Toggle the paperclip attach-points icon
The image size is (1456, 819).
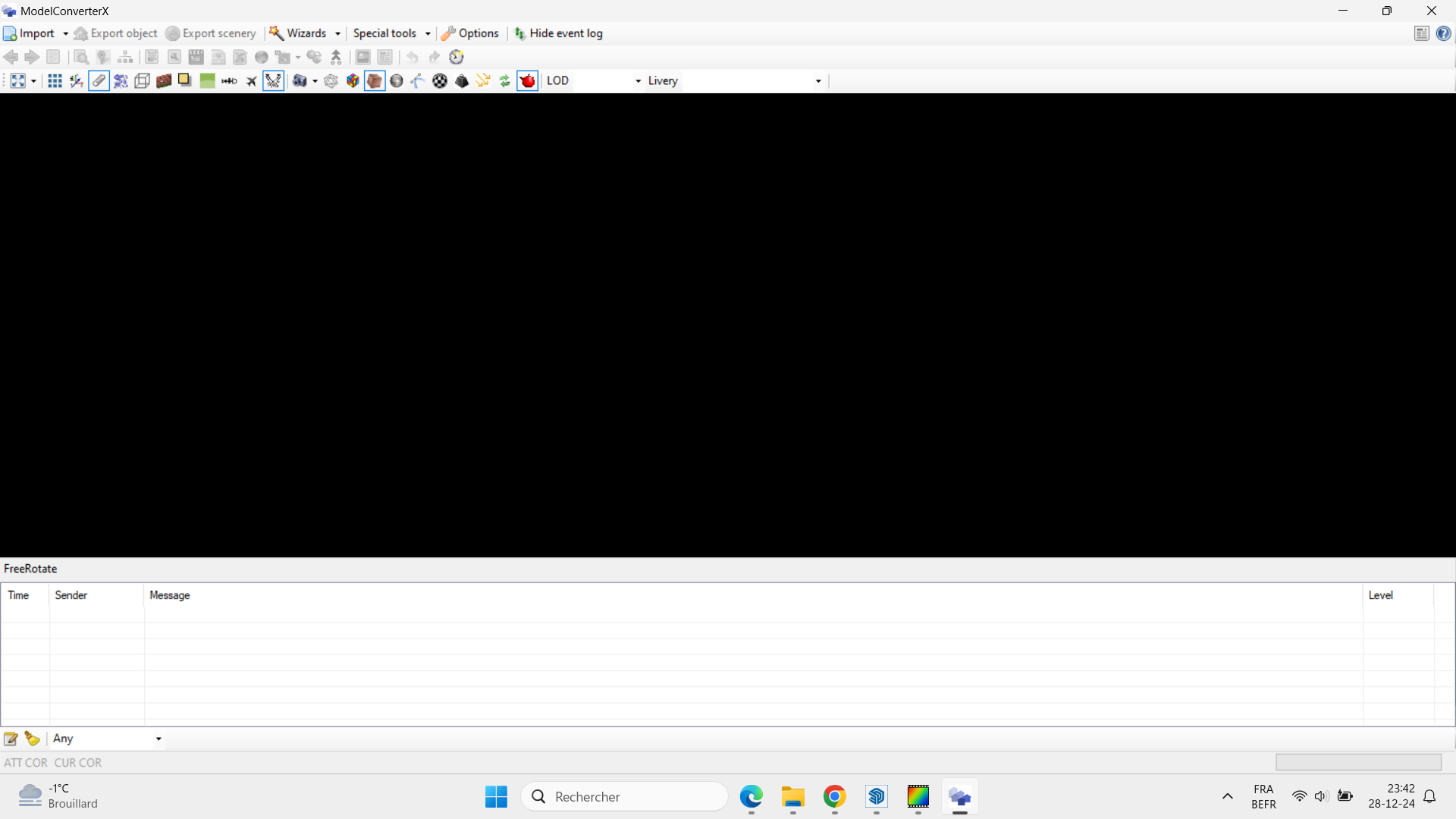pyautogui.click(x=99, y=81)
